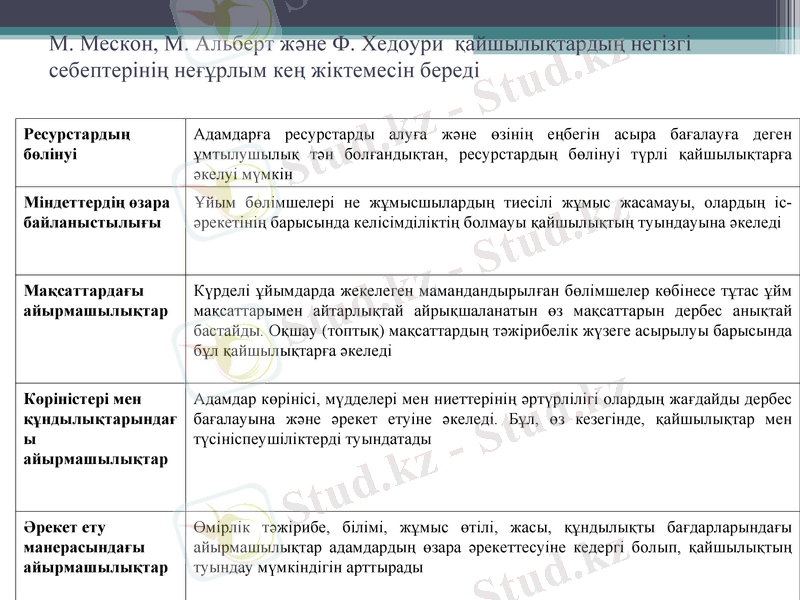Click the 'Әрекет ету манерасындағы айырмашылықтар' cell
Viewport: 800px width, 600px height.
click(x=95, y=548)
